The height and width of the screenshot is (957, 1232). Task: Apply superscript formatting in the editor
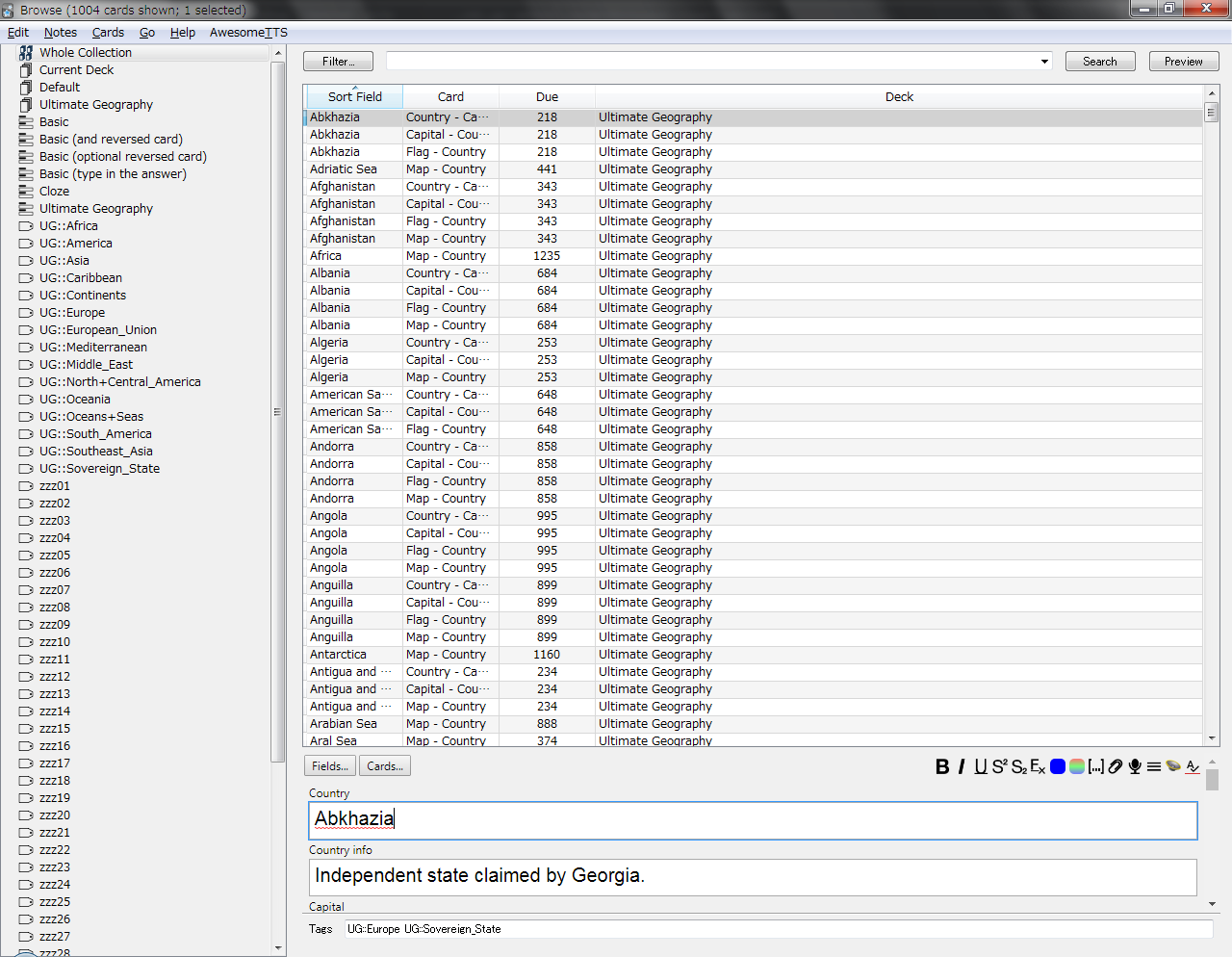point(999,766)
